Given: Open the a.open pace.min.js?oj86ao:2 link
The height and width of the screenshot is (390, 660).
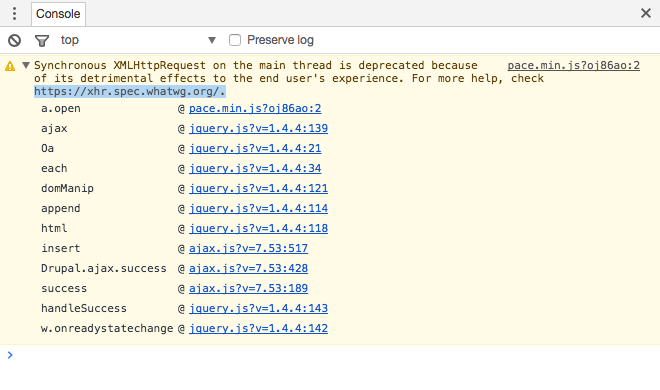Looking at the screenshot, I should pyautogui.click(x=255, y=109).
